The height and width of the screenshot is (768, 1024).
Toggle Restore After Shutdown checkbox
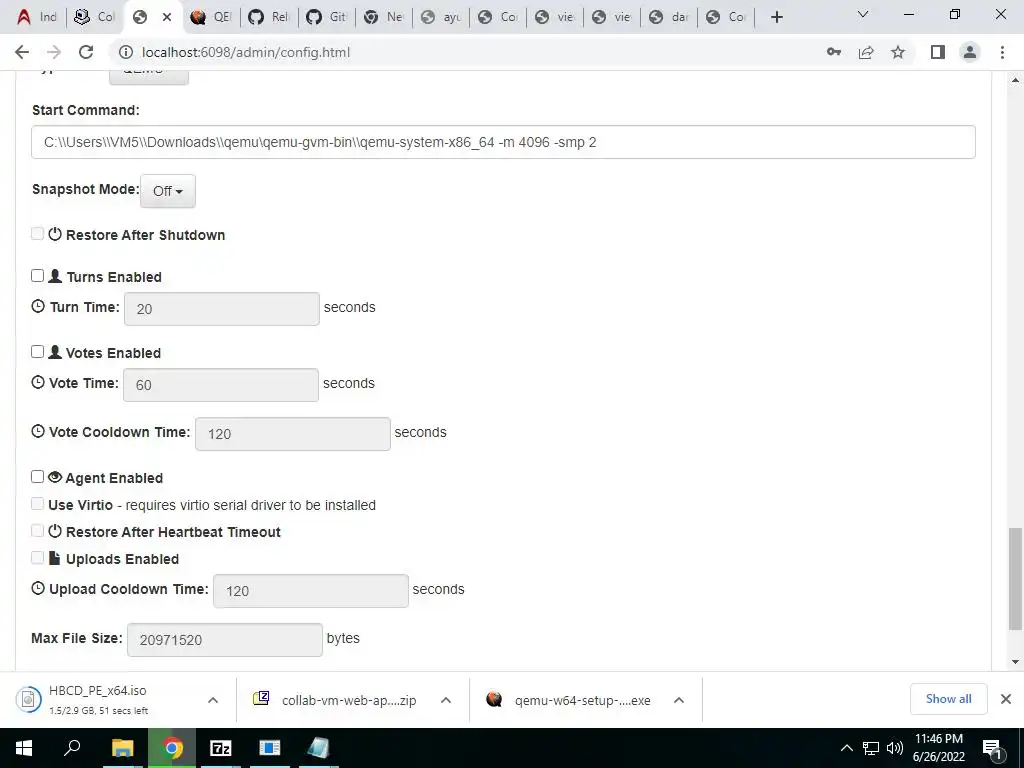(37, 234)
